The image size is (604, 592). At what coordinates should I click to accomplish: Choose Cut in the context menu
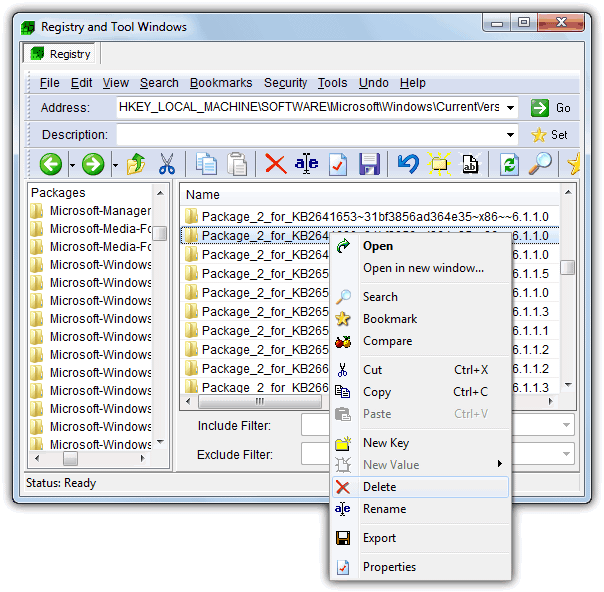tap(420, 370)
